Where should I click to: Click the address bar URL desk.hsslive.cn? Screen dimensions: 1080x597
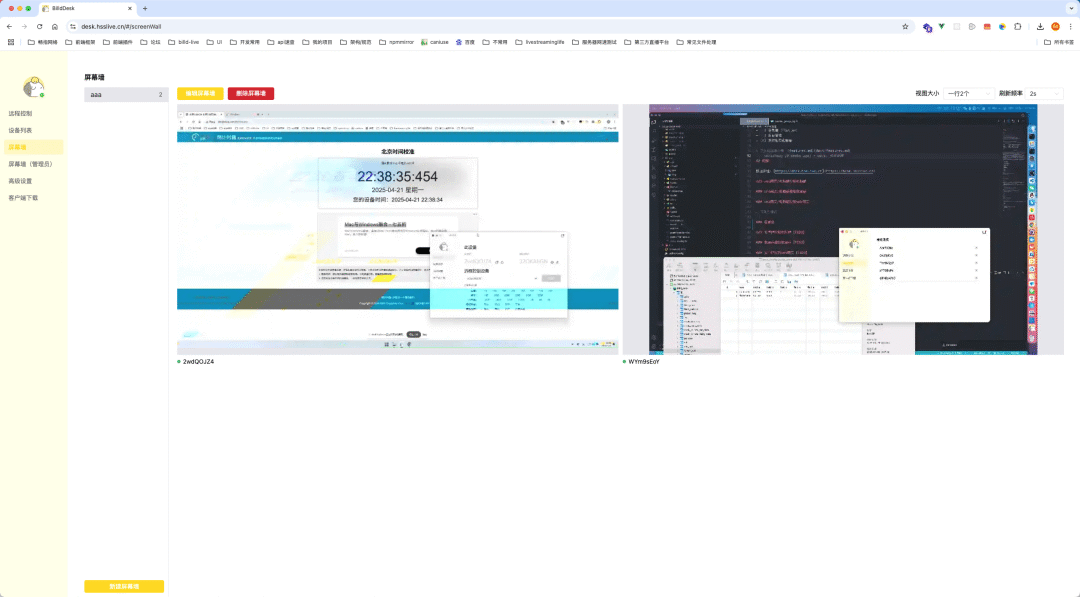(121, 26)
